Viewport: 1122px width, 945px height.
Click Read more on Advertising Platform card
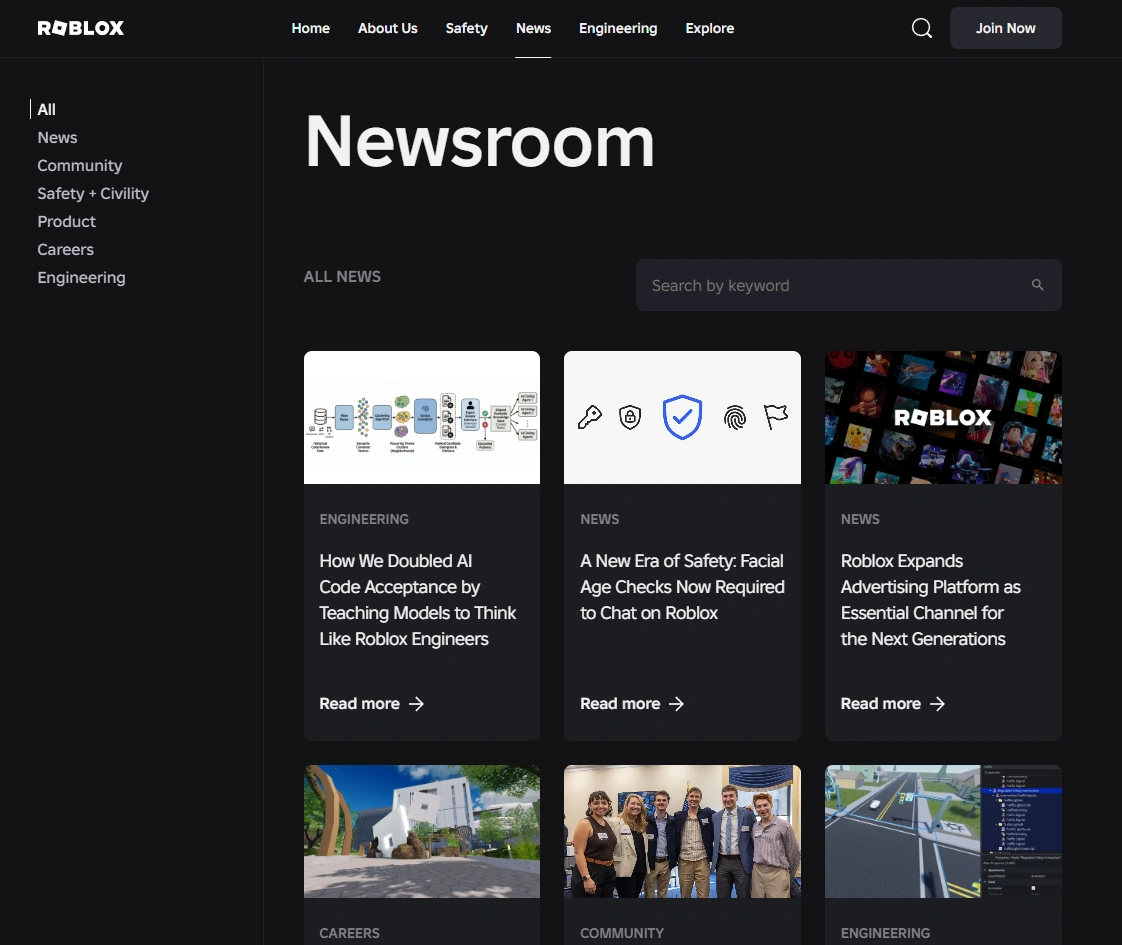coord(880,704)
